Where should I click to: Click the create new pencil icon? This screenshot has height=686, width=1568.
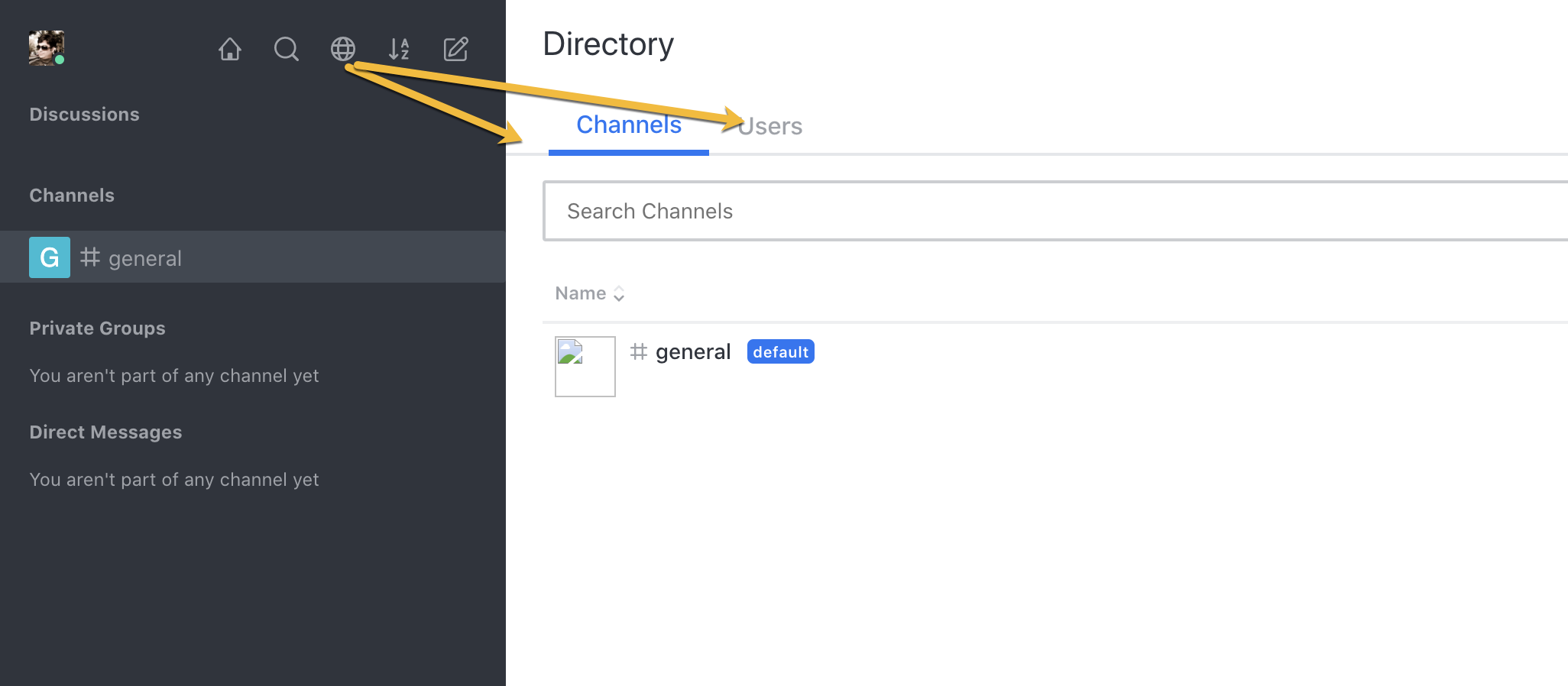pos(455,50)
